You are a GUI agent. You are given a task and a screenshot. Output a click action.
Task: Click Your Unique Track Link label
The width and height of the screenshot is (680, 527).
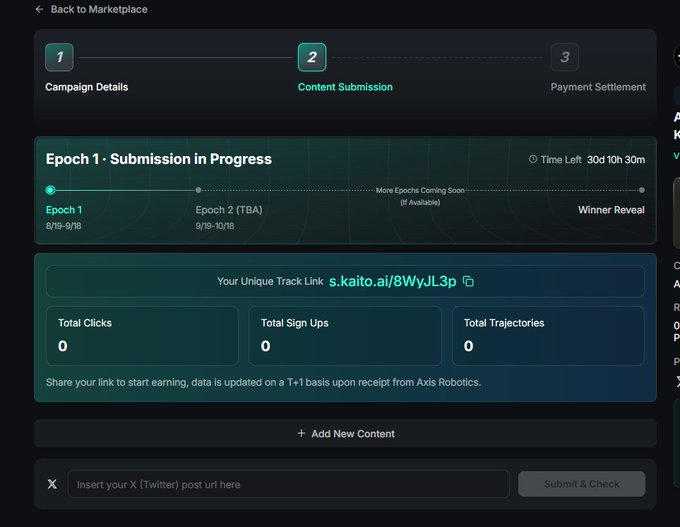(x=270, y=282)
